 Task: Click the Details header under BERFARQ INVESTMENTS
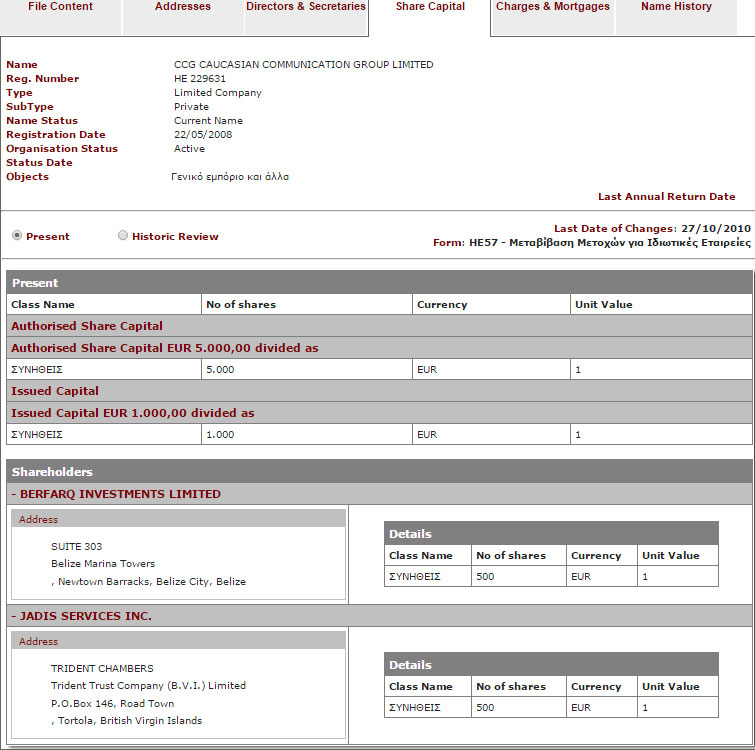pos(551,533)
